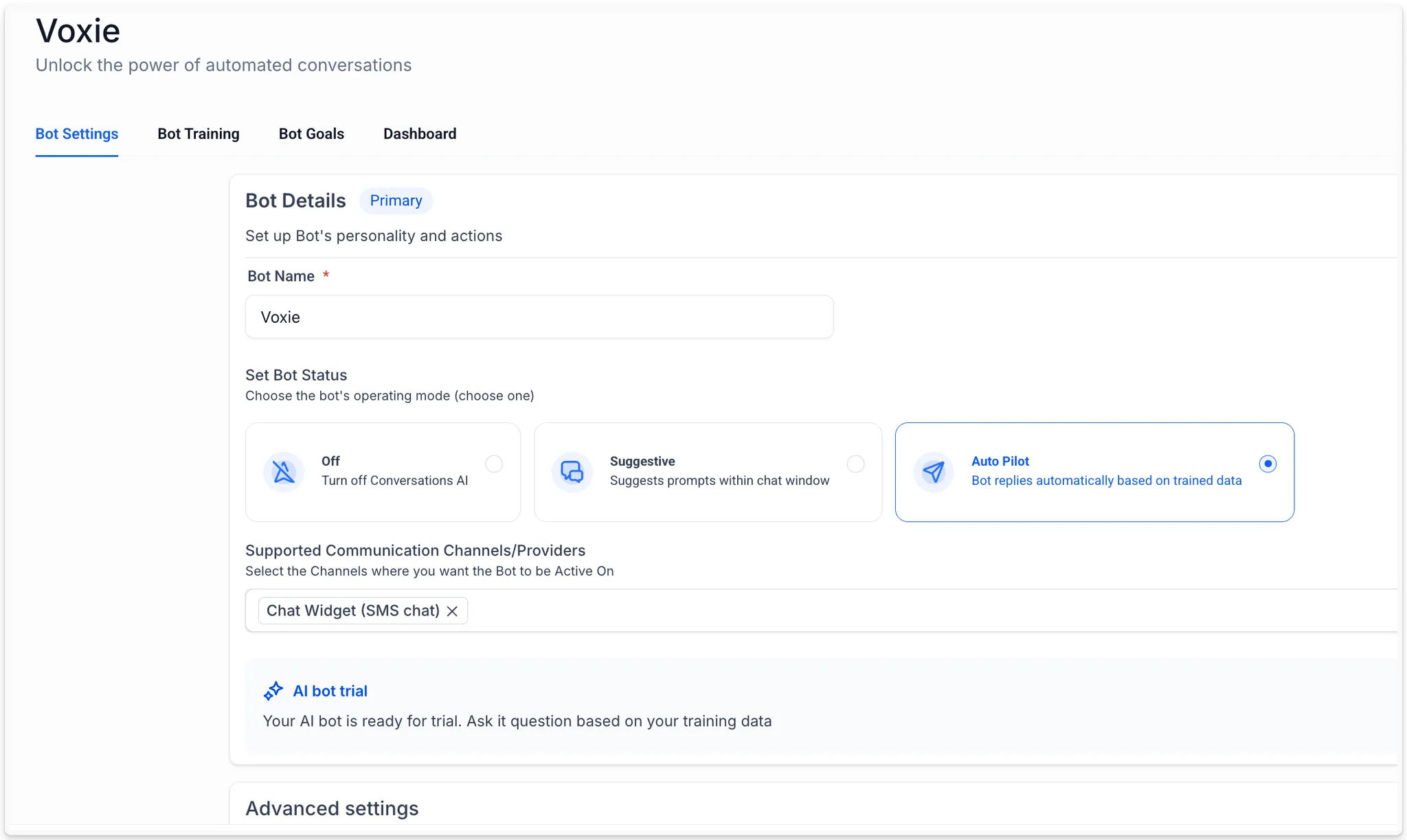Go to the Dashboard tab

(420, 134)
